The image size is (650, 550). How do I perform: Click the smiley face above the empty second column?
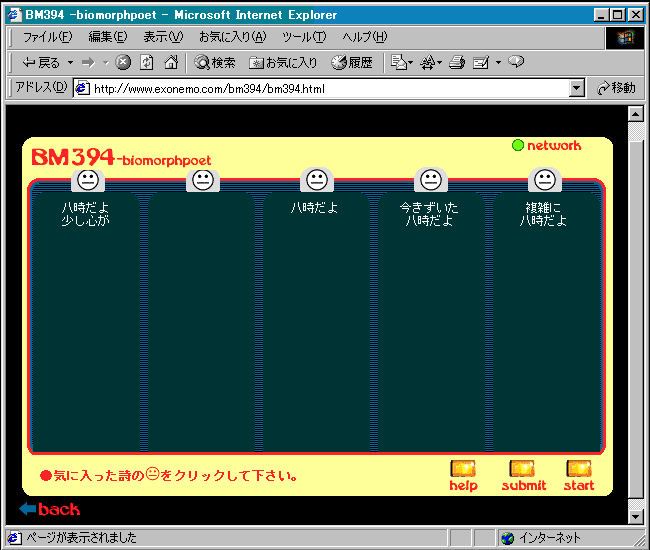coord(203,180)
